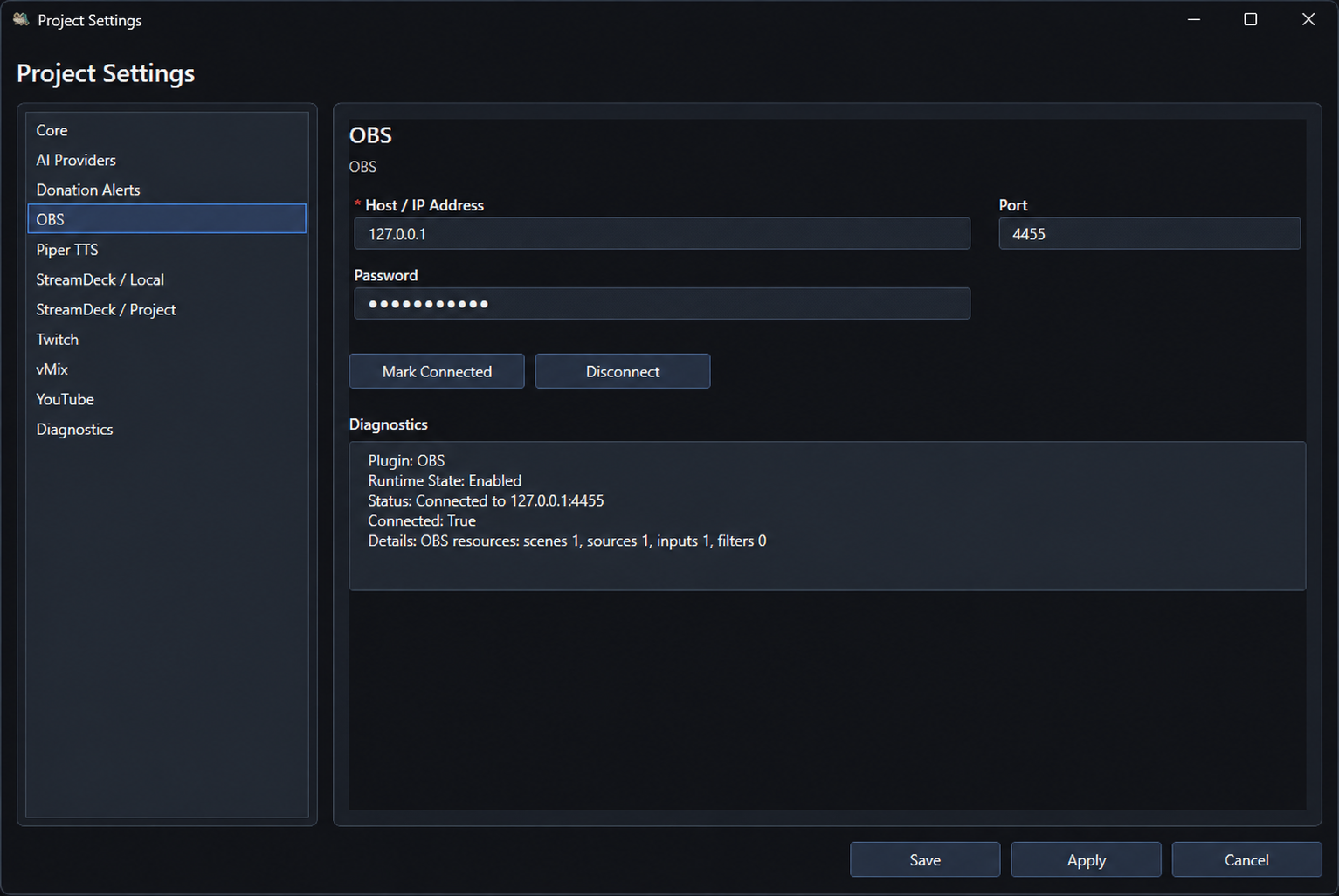Close the Project Settings window

tap(1308, 19)
